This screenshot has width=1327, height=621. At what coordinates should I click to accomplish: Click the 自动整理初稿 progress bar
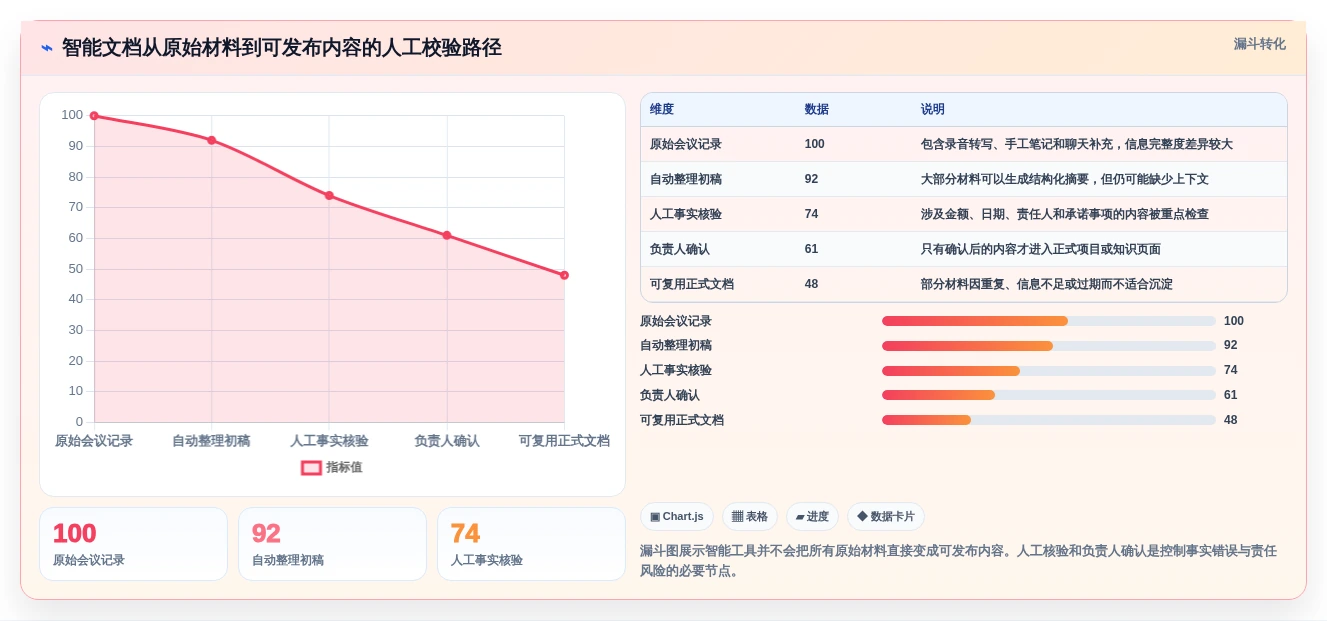[x=1048, y=345]
